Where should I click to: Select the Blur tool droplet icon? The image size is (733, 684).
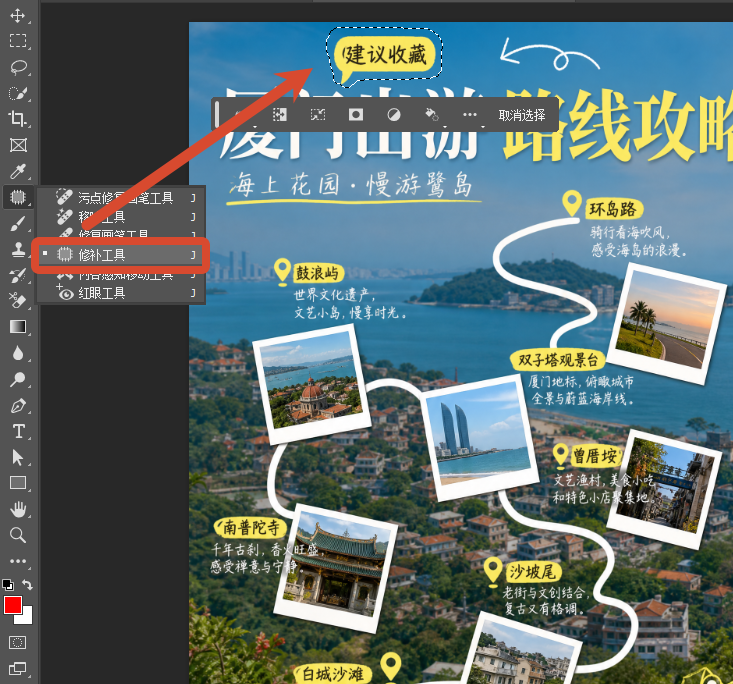pyautogui.click(x=18, y=353)
